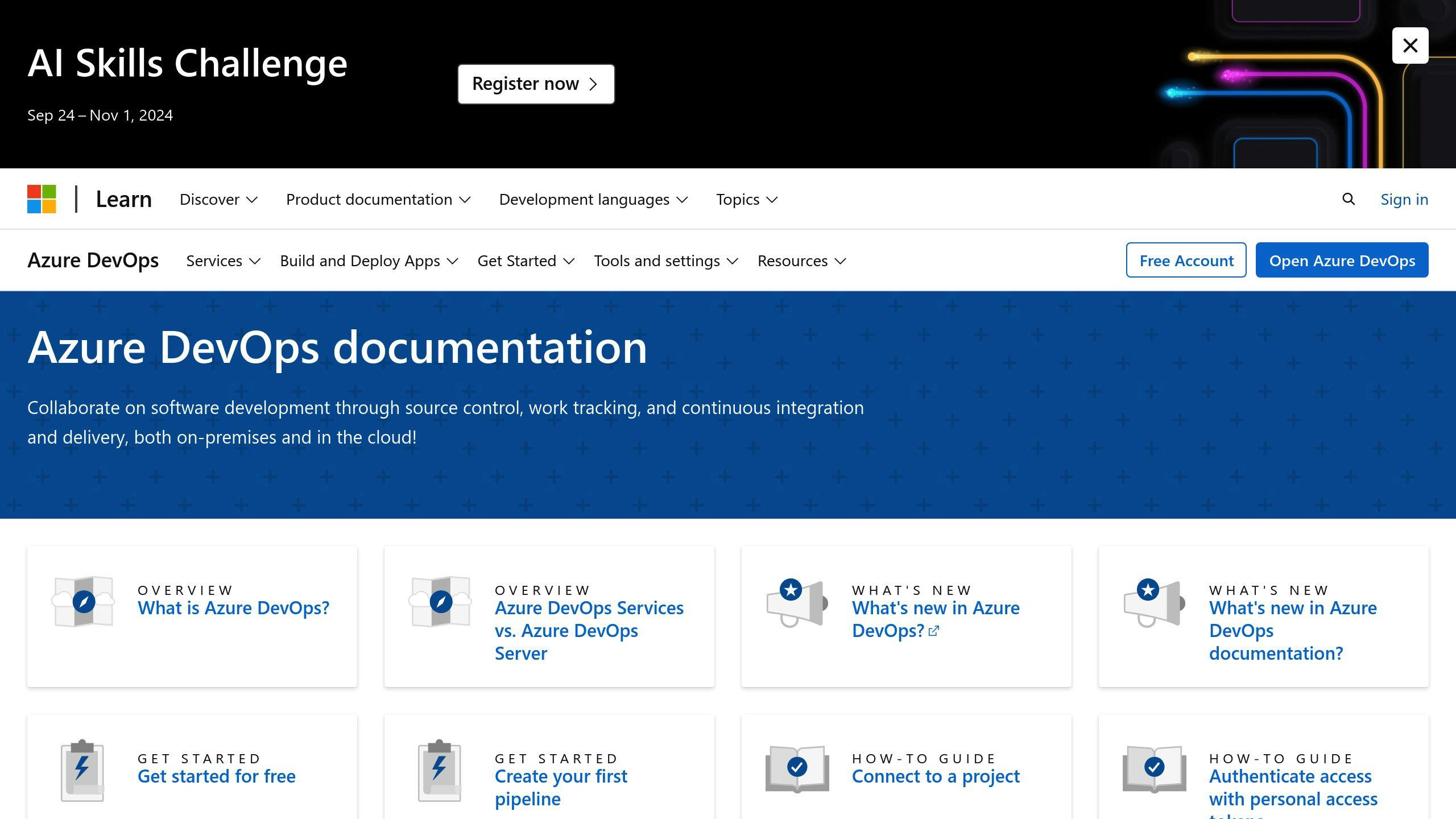This screenshot has height=819, width=1456.
Task: Open the Create your first pipeline link
Action: point(561,788)
